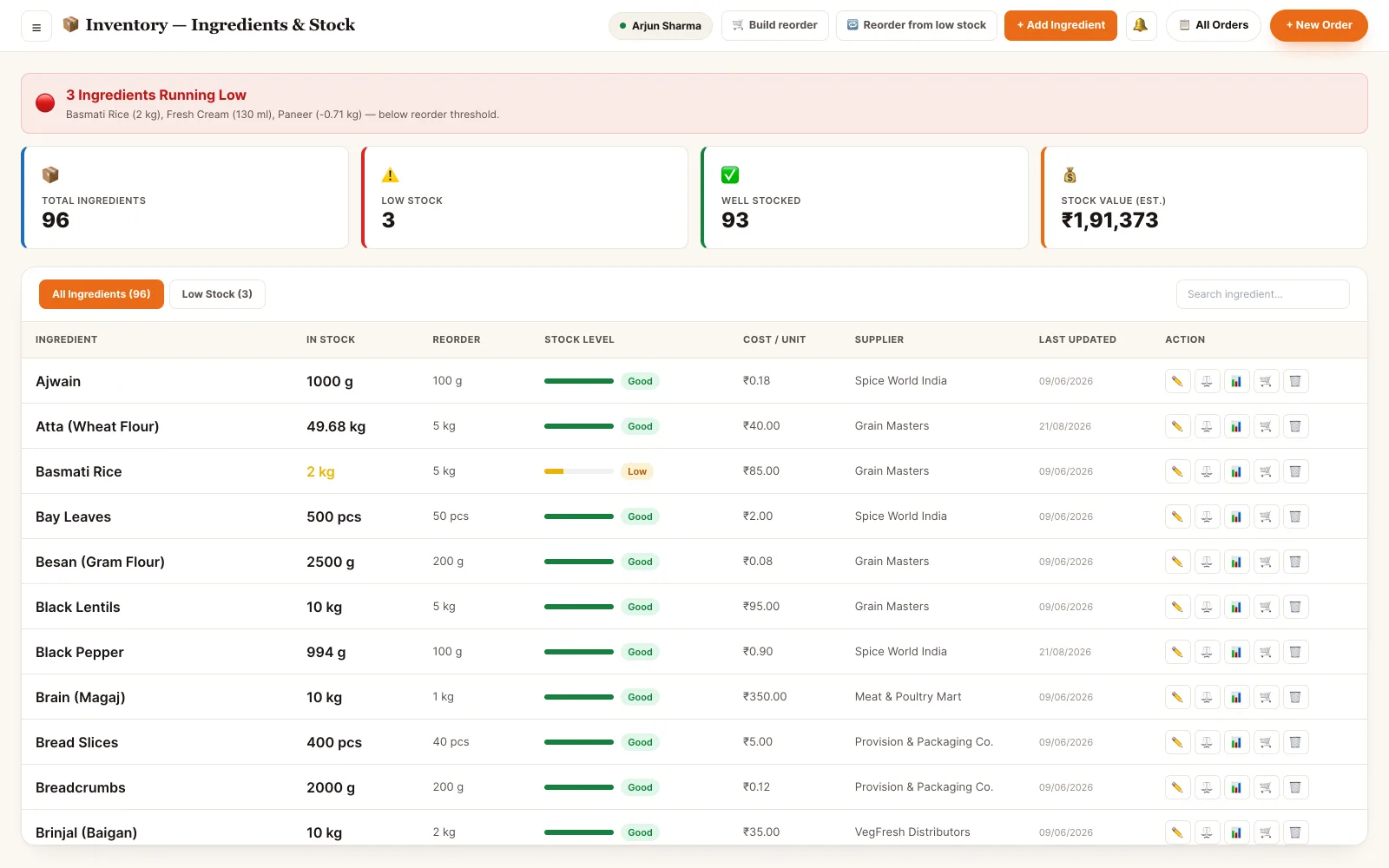Image resolution: width=1389 pixels, height=868 pixels.
Task: Click the Well Stocked summary card
Action: pyautogui.click(x=865, y=198)
